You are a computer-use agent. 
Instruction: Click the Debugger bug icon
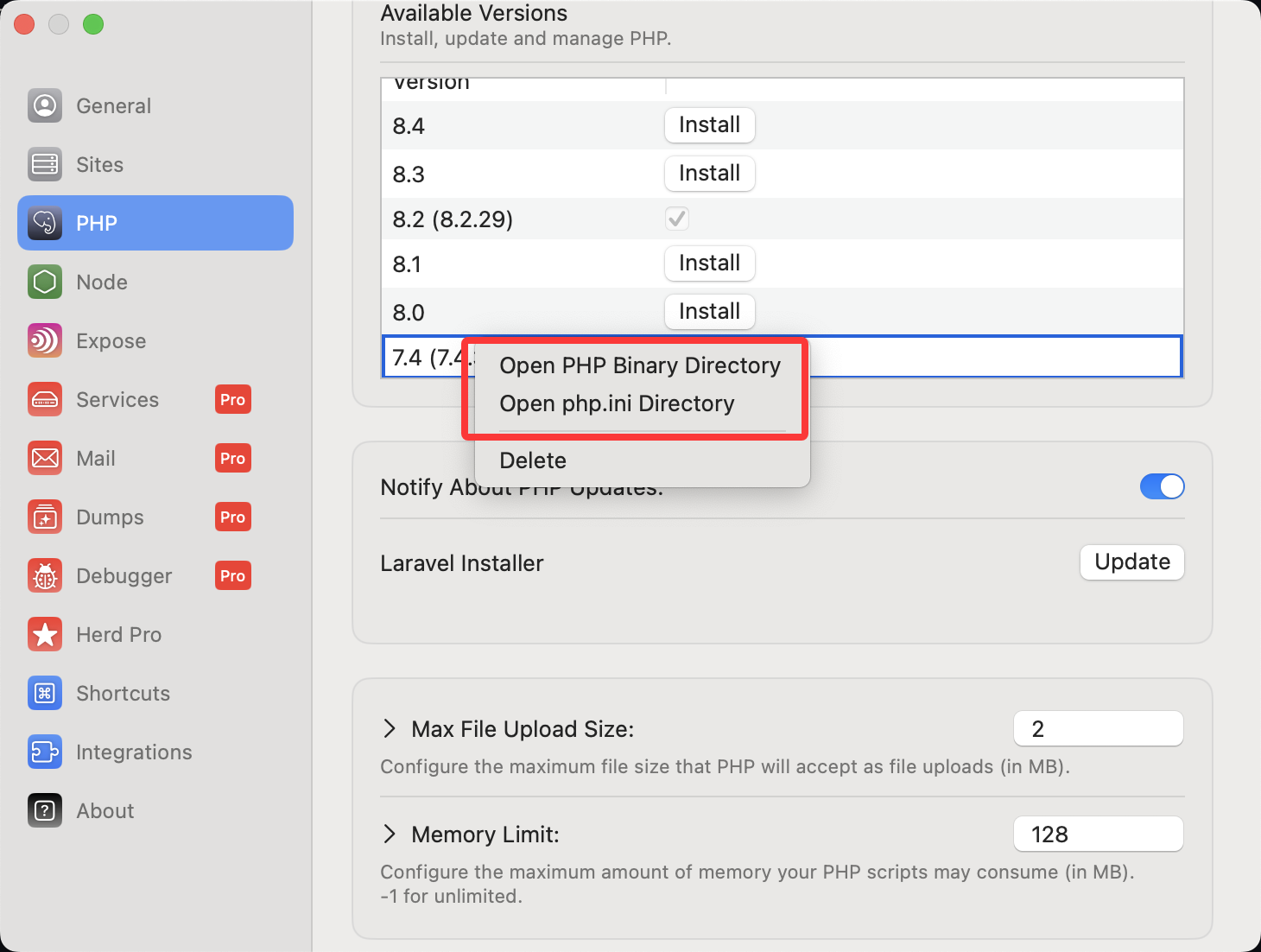point(45,575)
